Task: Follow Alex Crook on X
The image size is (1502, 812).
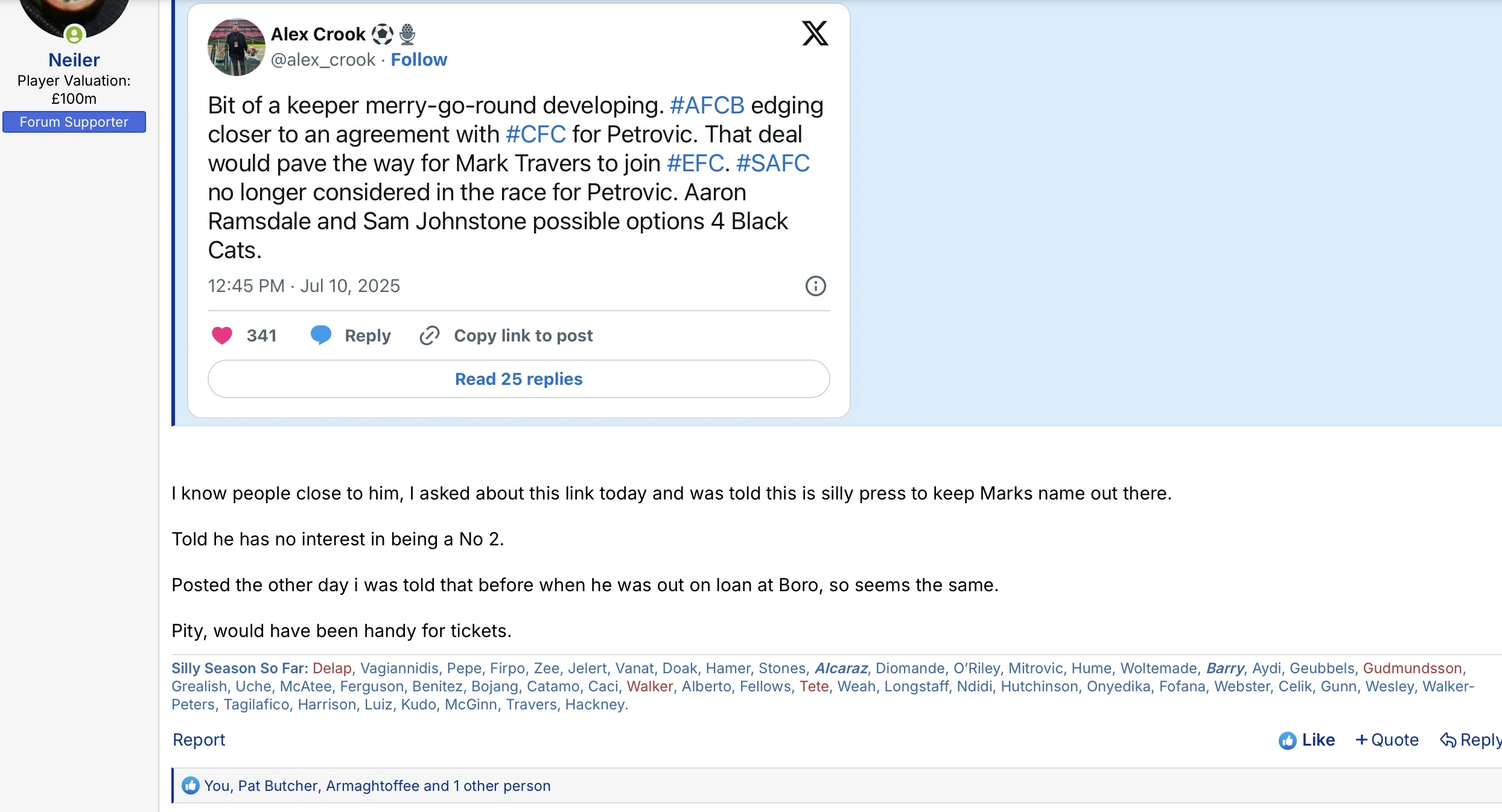Action: click(419, 60)
